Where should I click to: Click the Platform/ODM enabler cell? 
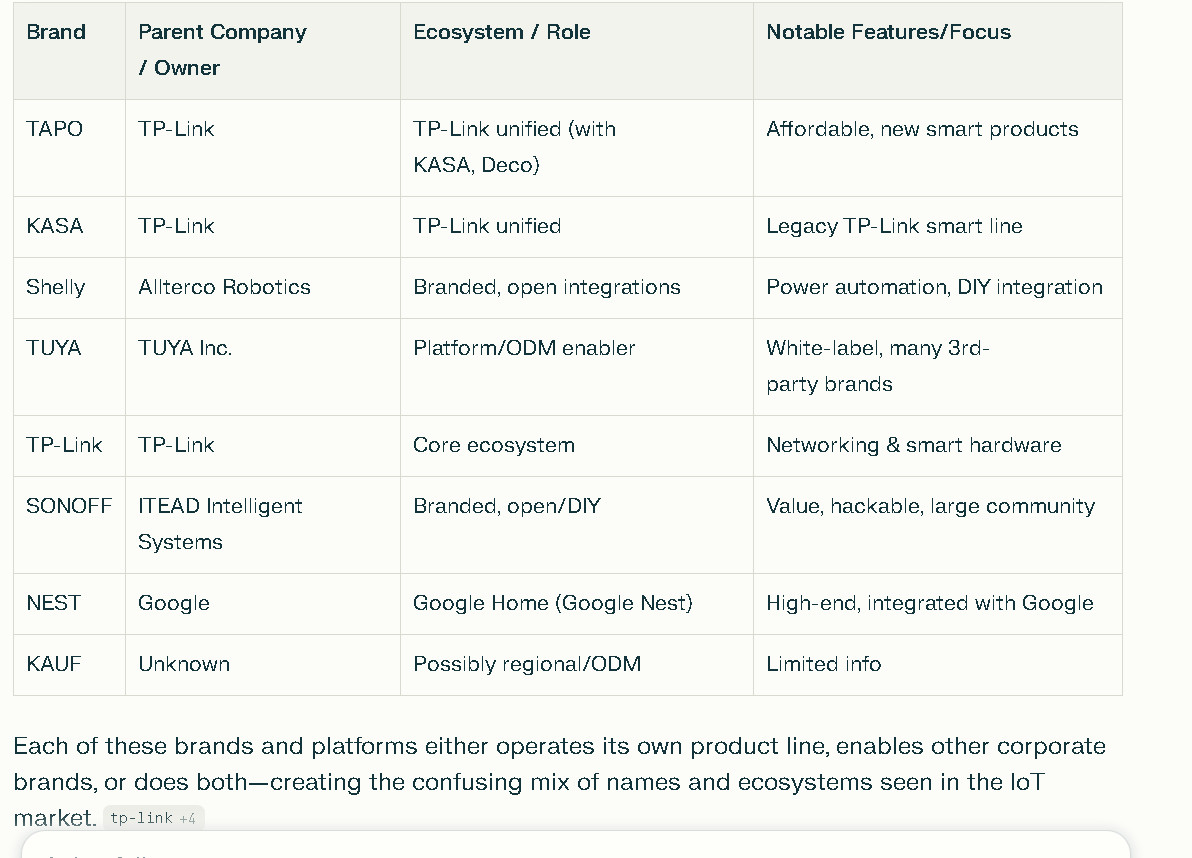coord(524,348)
